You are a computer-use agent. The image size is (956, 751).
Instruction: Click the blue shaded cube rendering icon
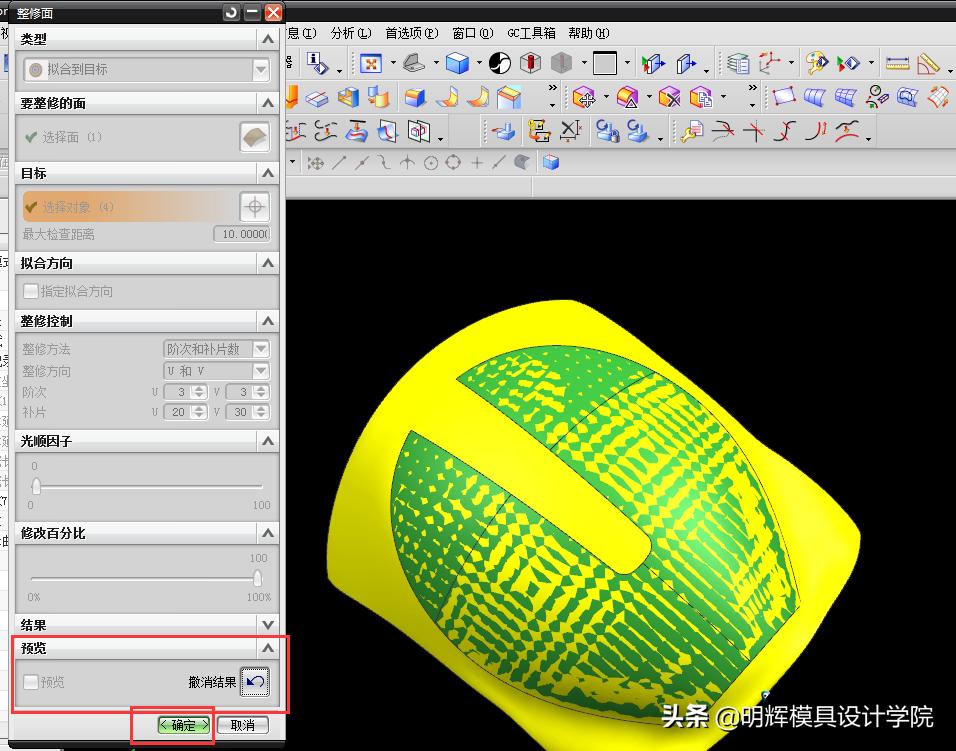[x=457, y=64]
